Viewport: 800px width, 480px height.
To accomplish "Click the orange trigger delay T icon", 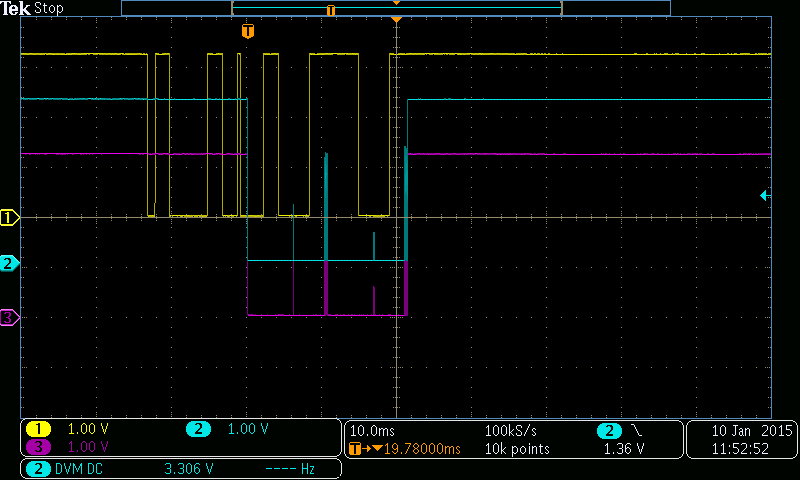I will point(355,449).
